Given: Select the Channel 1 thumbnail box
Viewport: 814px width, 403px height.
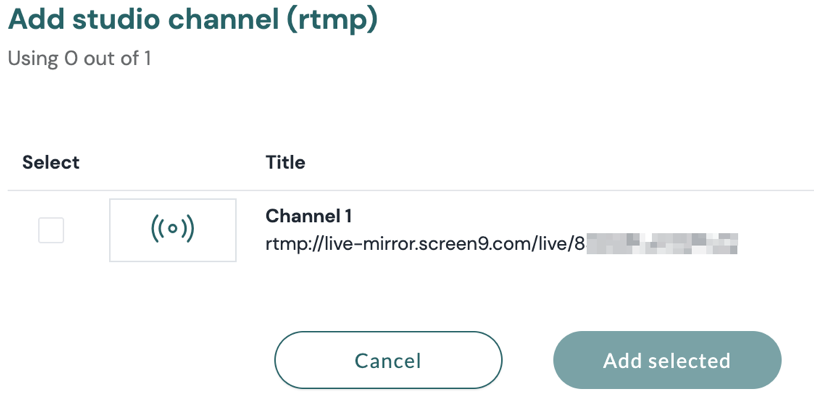Looking at the screenshot, I should click(x=172, y=230).
